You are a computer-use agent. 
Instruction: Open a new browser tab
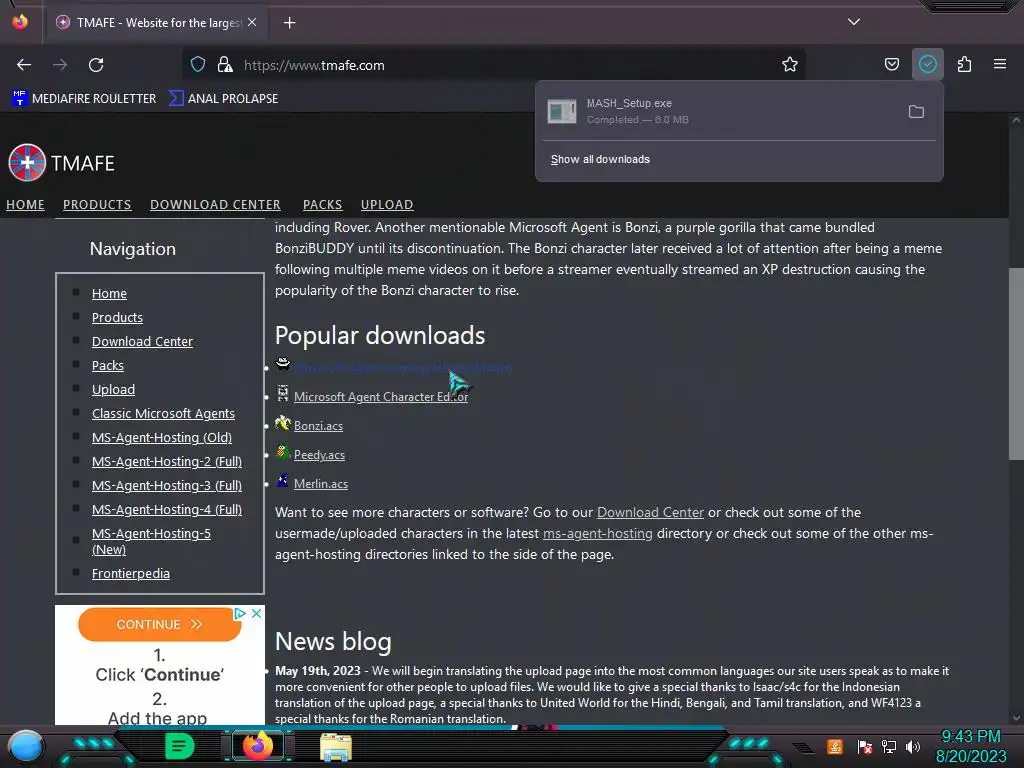point(289,23)
